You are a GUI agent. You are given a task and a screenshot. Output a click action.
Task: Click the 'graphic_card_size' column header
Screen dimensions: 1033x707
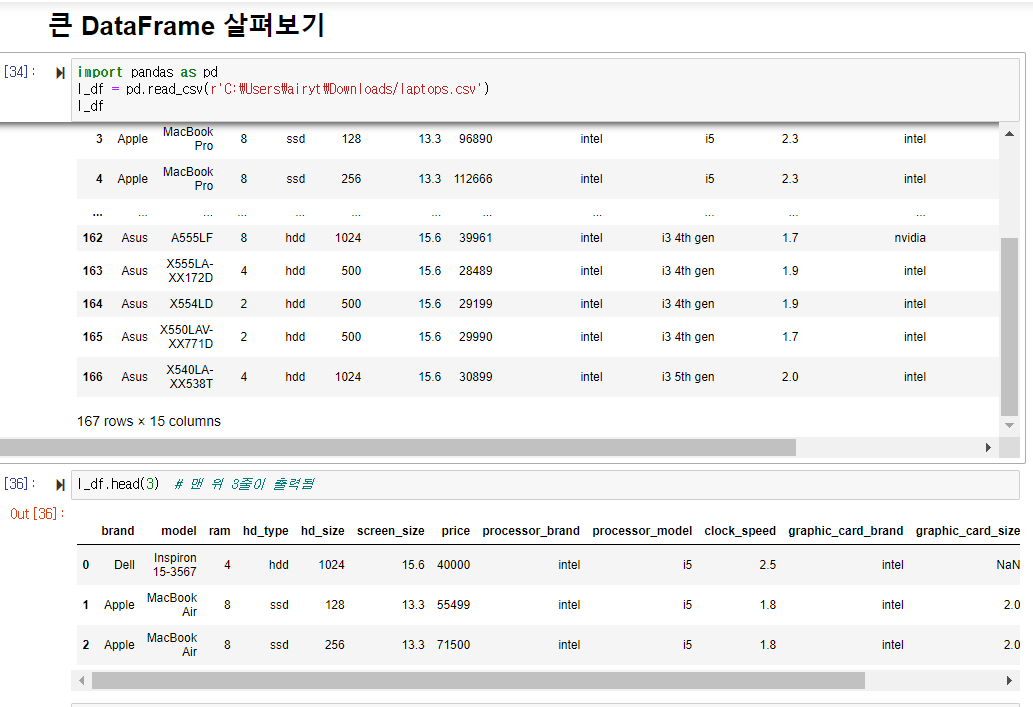coord(968,531)
